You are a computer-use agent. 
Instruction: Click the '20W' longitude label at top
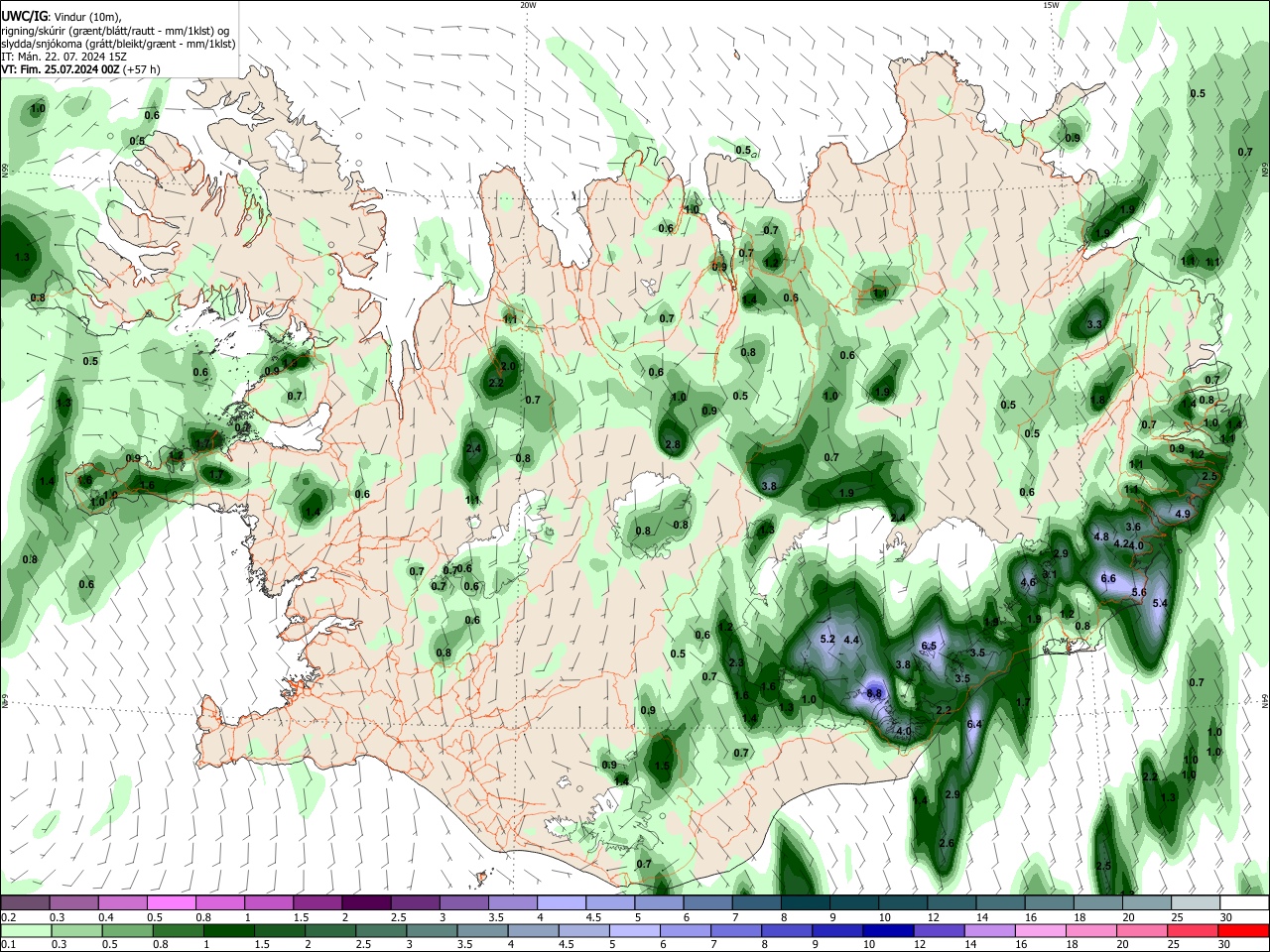tap(528, 5)
